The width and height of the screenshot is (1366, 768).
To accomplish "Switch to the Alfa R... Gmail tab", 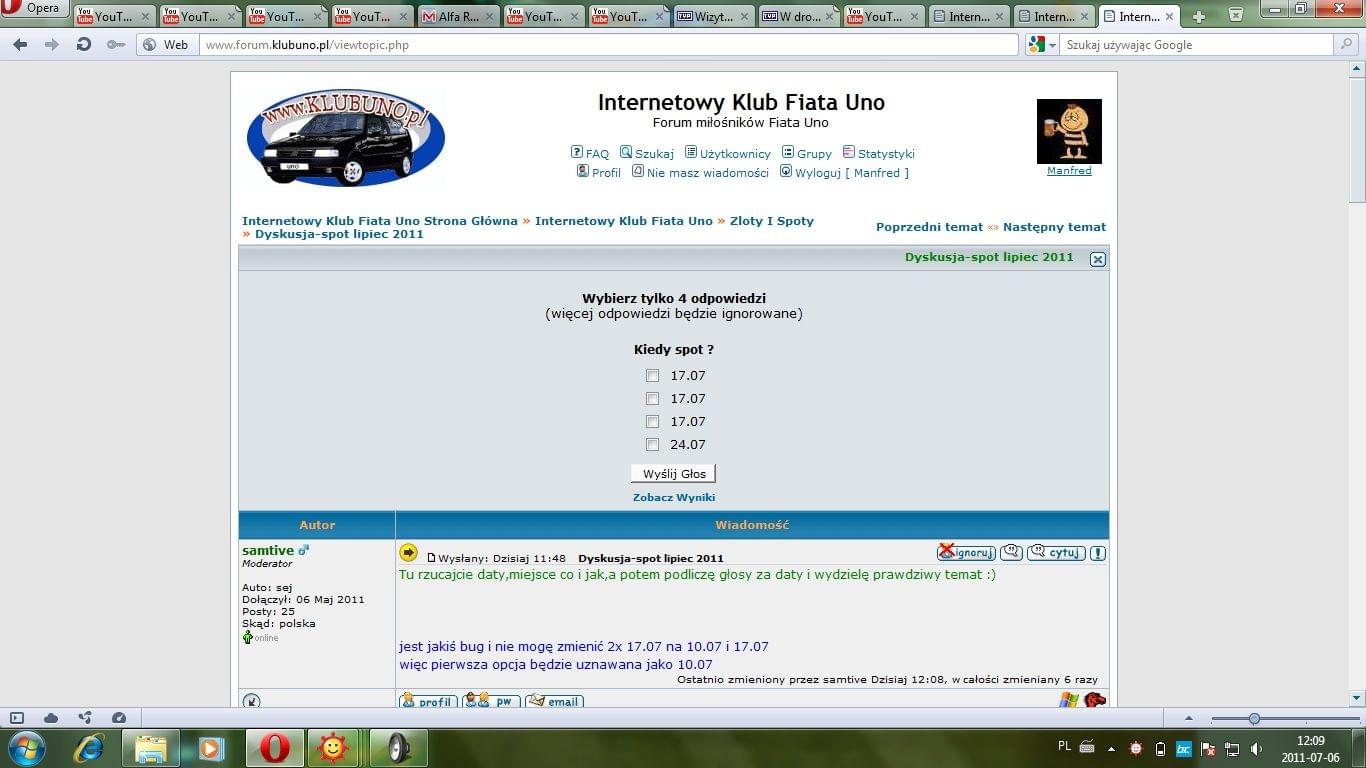I will click(x=458, y=17).
